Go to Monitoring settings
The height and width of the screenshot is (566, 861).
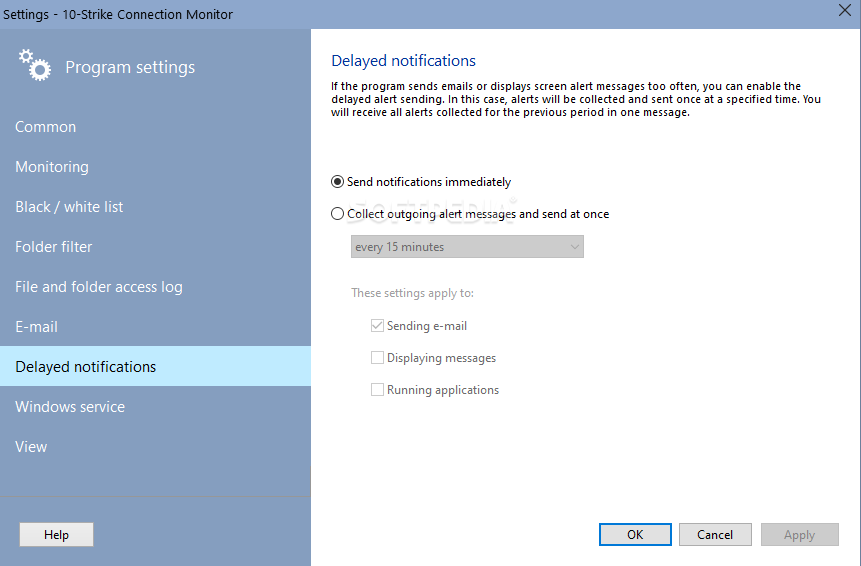point(155,167)
